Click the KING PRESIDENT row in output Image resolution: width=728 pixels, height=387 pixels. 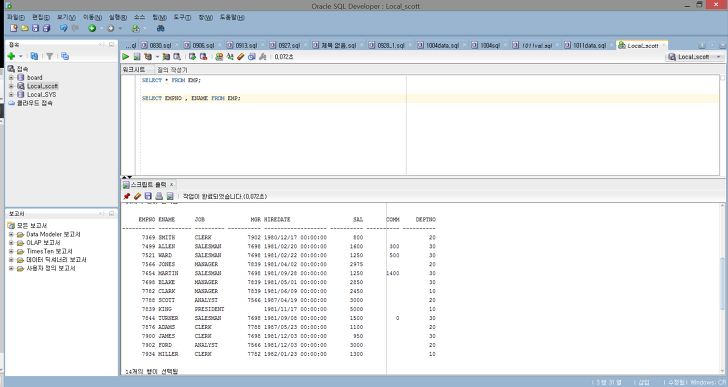tap(289, 309)
